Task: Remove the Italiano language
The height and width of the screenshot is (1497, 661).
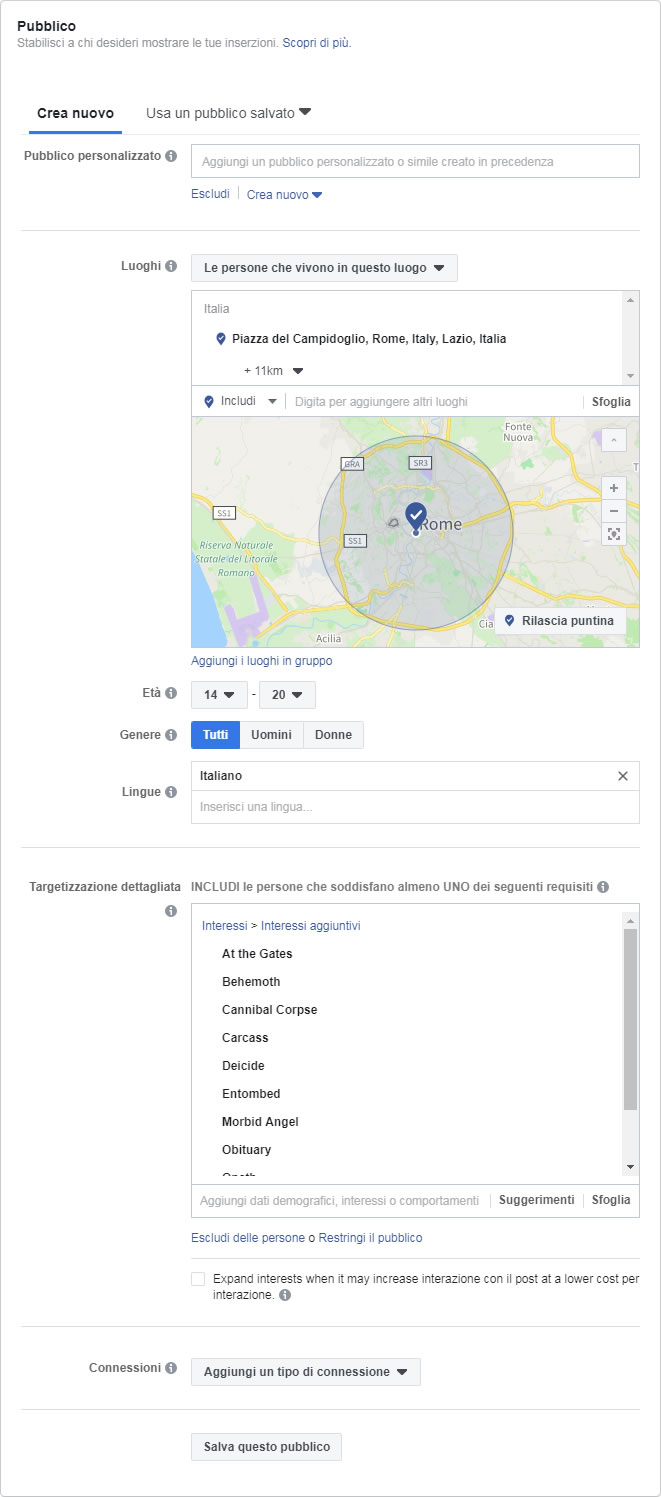Action: 623,776
